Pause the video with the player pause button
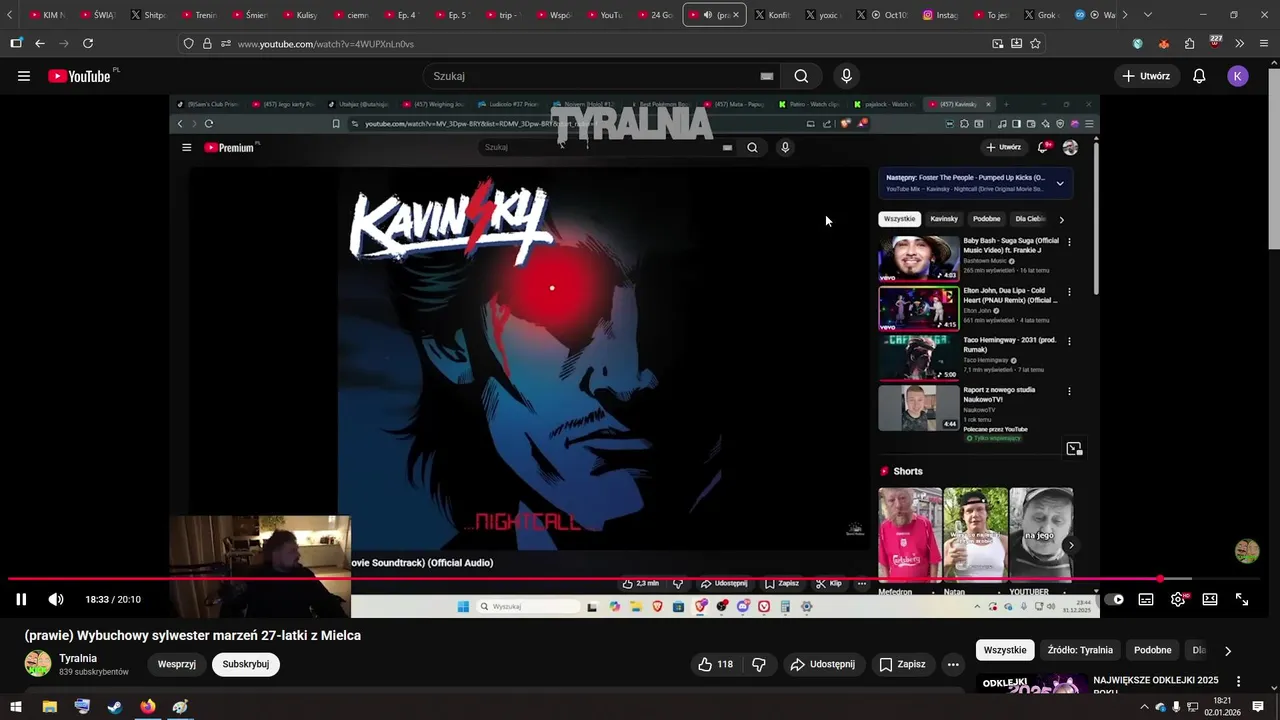This screenshot has height=720, width=1280. 21,599
